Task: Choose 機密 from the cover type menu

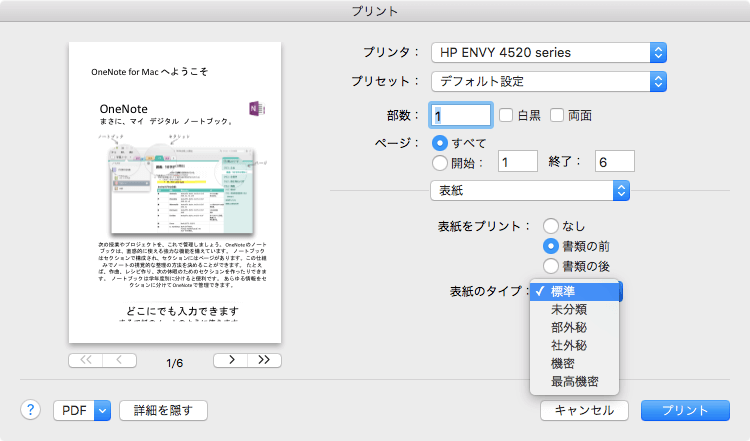Action: pos(574,364)
